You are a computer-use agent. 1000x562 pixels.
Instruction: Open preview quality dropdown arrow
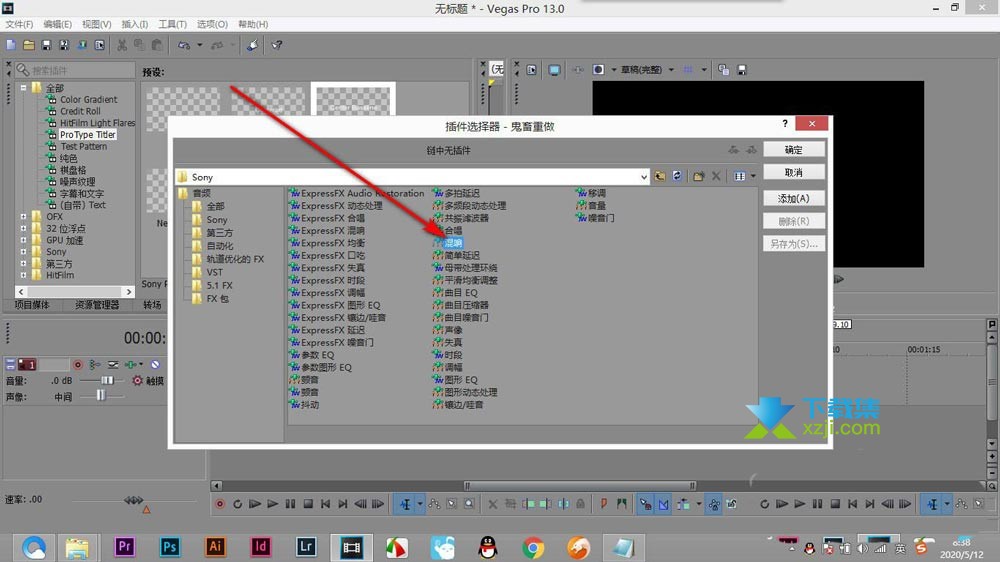click(671, 70)
